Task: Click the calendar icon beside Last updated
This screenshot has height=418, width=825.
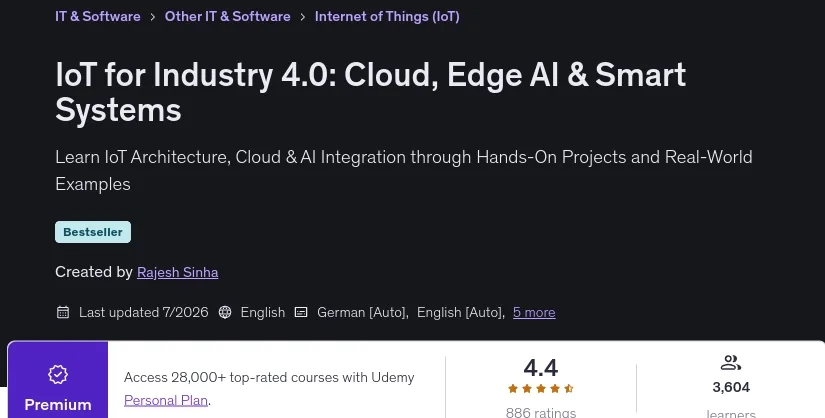Action: click(63, 312)
